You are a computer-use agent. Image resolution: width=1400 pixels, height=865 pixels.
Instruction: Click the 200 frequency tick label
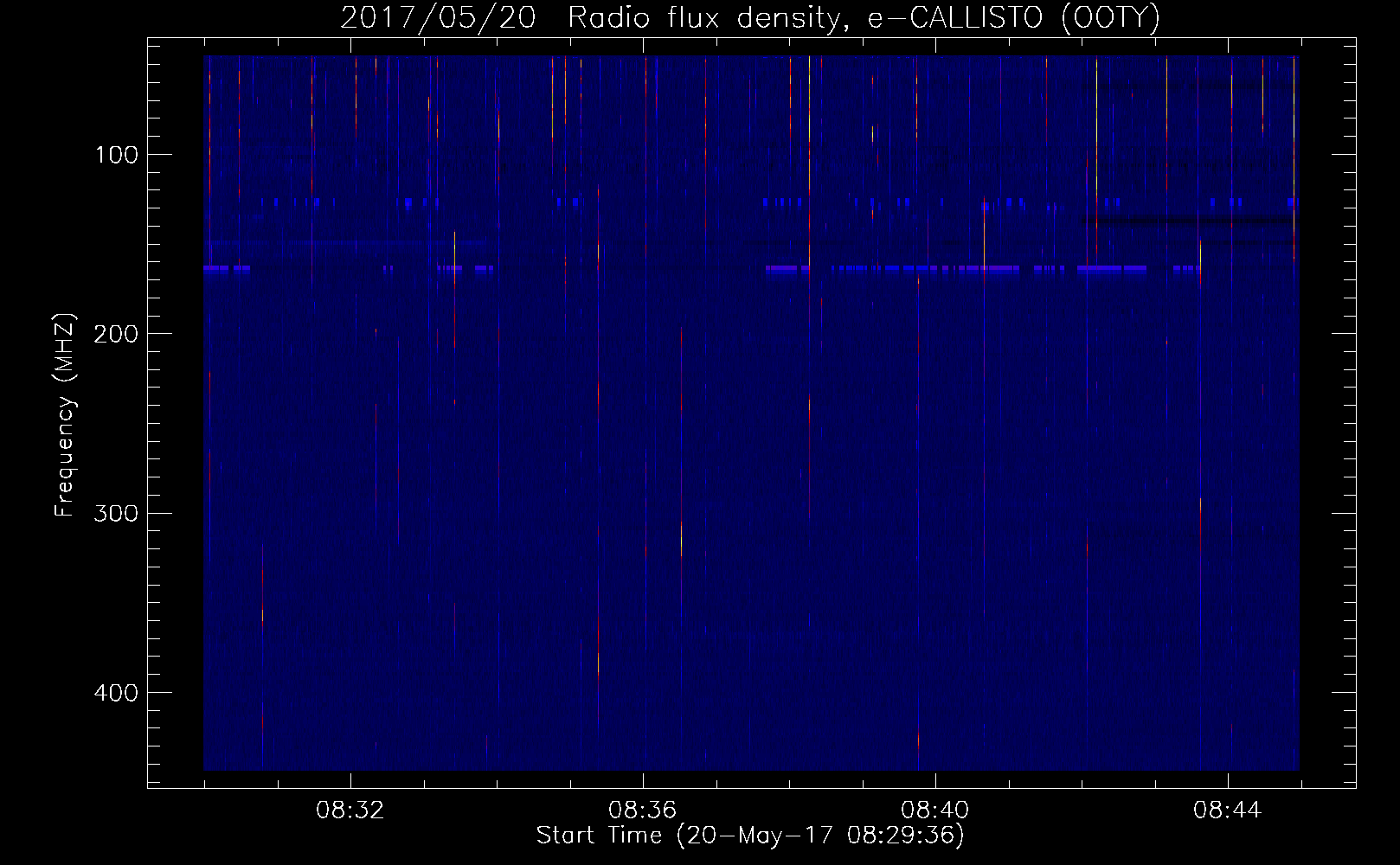(x=115, y=334)
